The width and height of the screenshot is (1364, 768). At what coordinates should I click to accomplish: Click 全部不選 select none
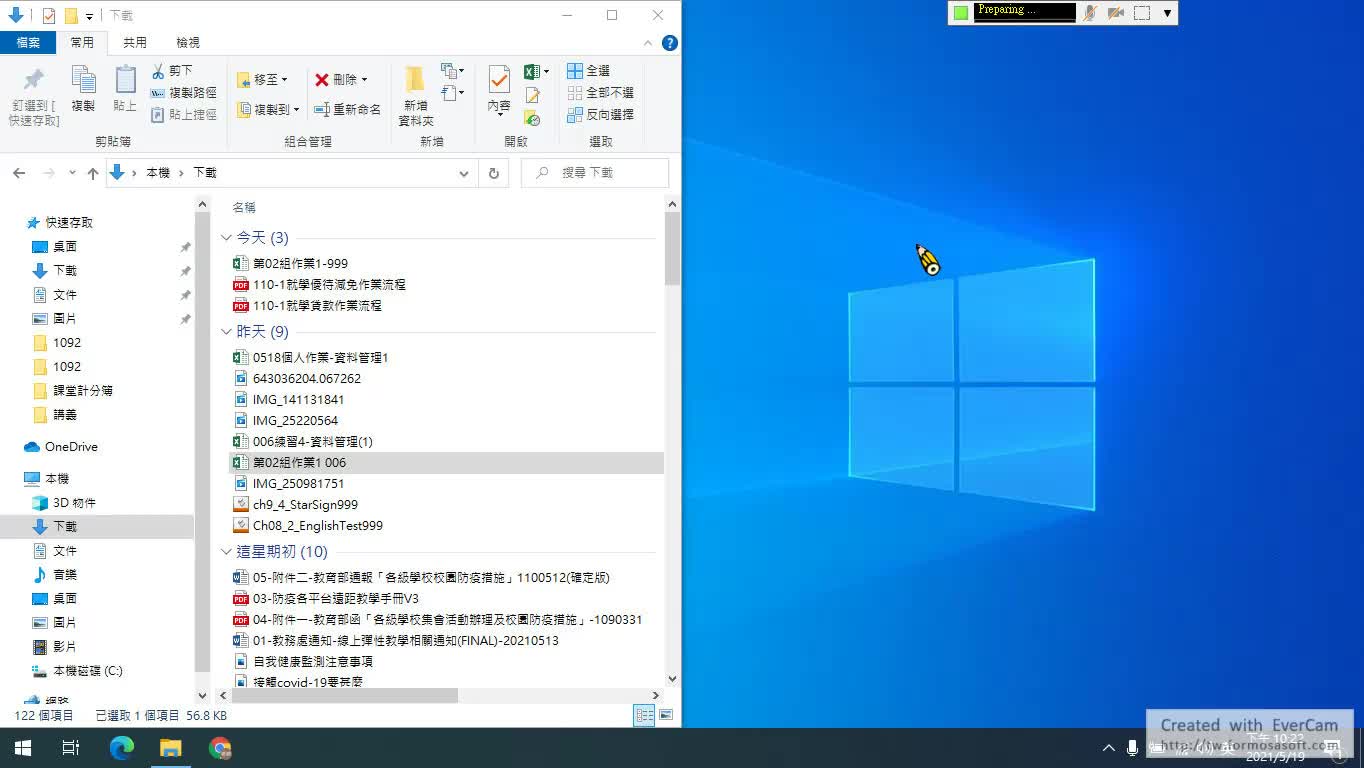(x=601, y=93)
